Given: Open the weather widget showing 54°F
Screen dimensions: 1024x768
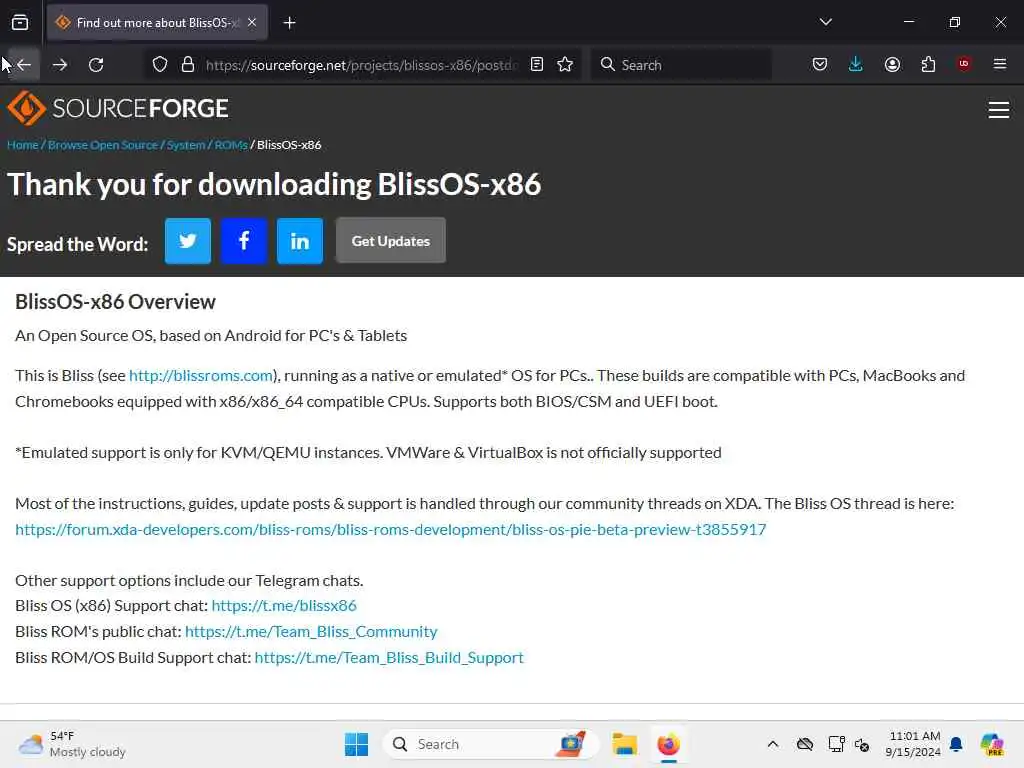Looking at the screenshot, I should coord(72,744).
